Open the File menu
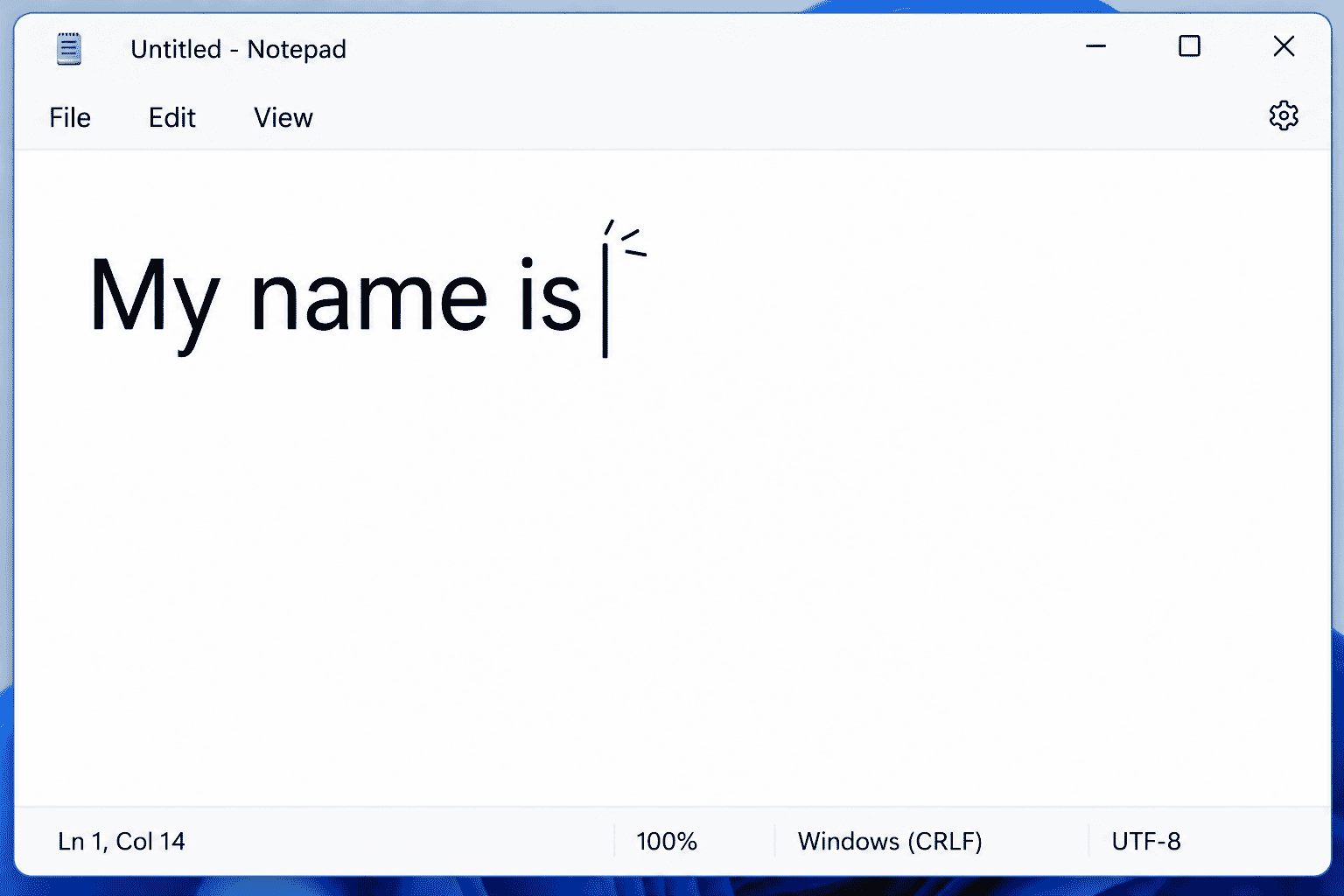The image size is (1344, 896). tap(70, 117)
